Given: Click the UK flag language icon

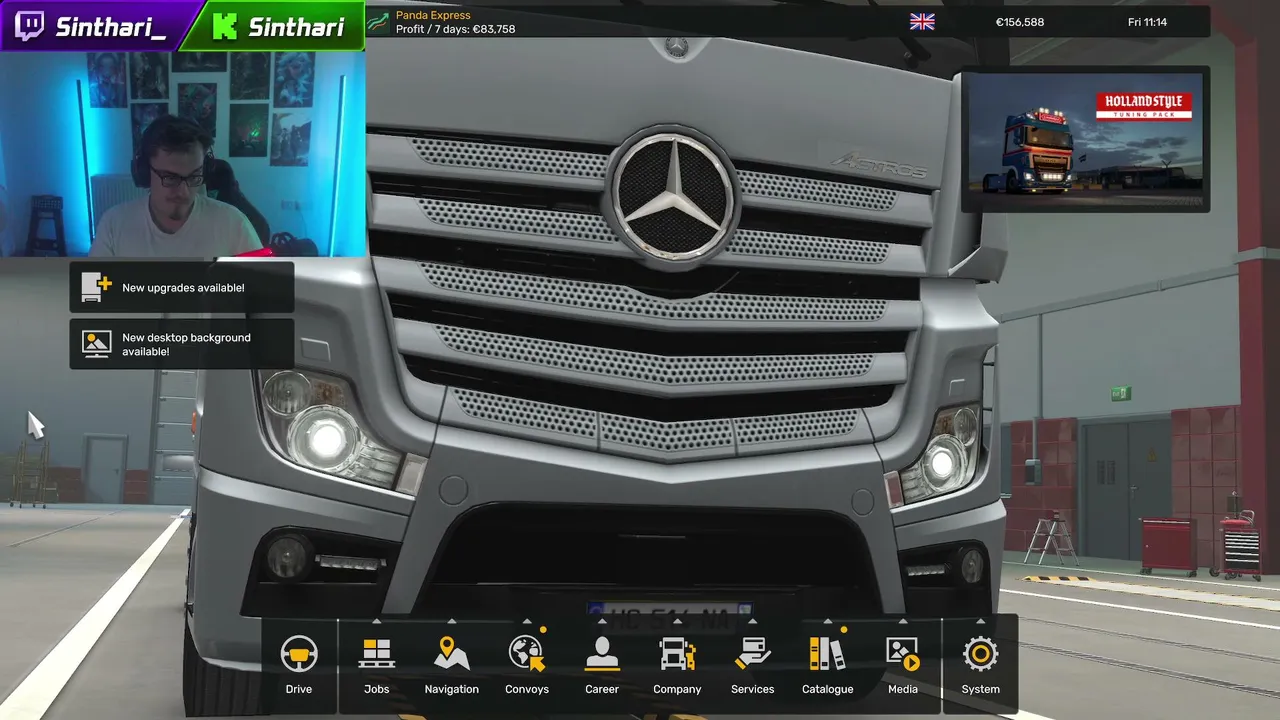Looking at the screenshot, I should (922, 22).
